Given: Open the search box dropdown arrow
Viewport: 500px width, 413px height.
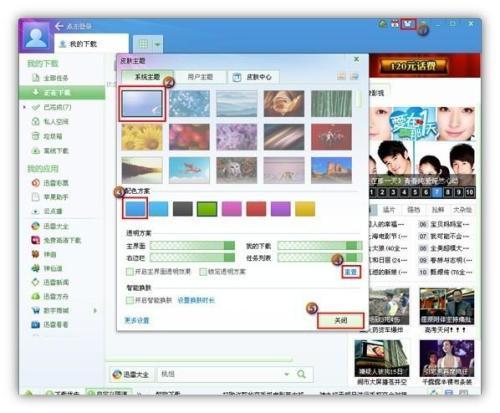Looking at the screenshot, I should pyautogui.click(x=286, y=374).
